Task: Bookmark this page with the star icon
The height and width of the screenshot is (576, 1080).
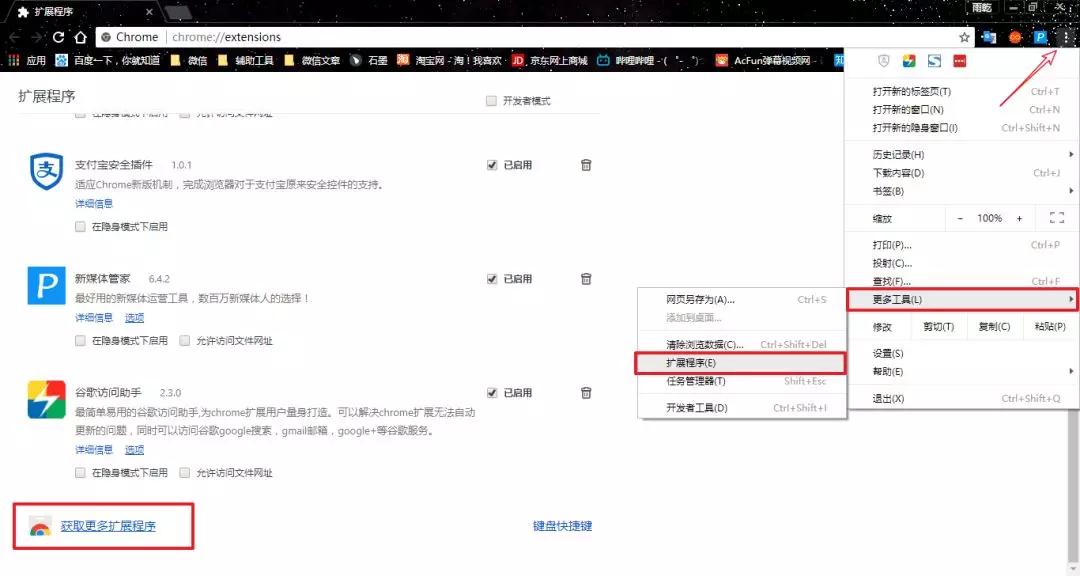Action: point(964,37)
